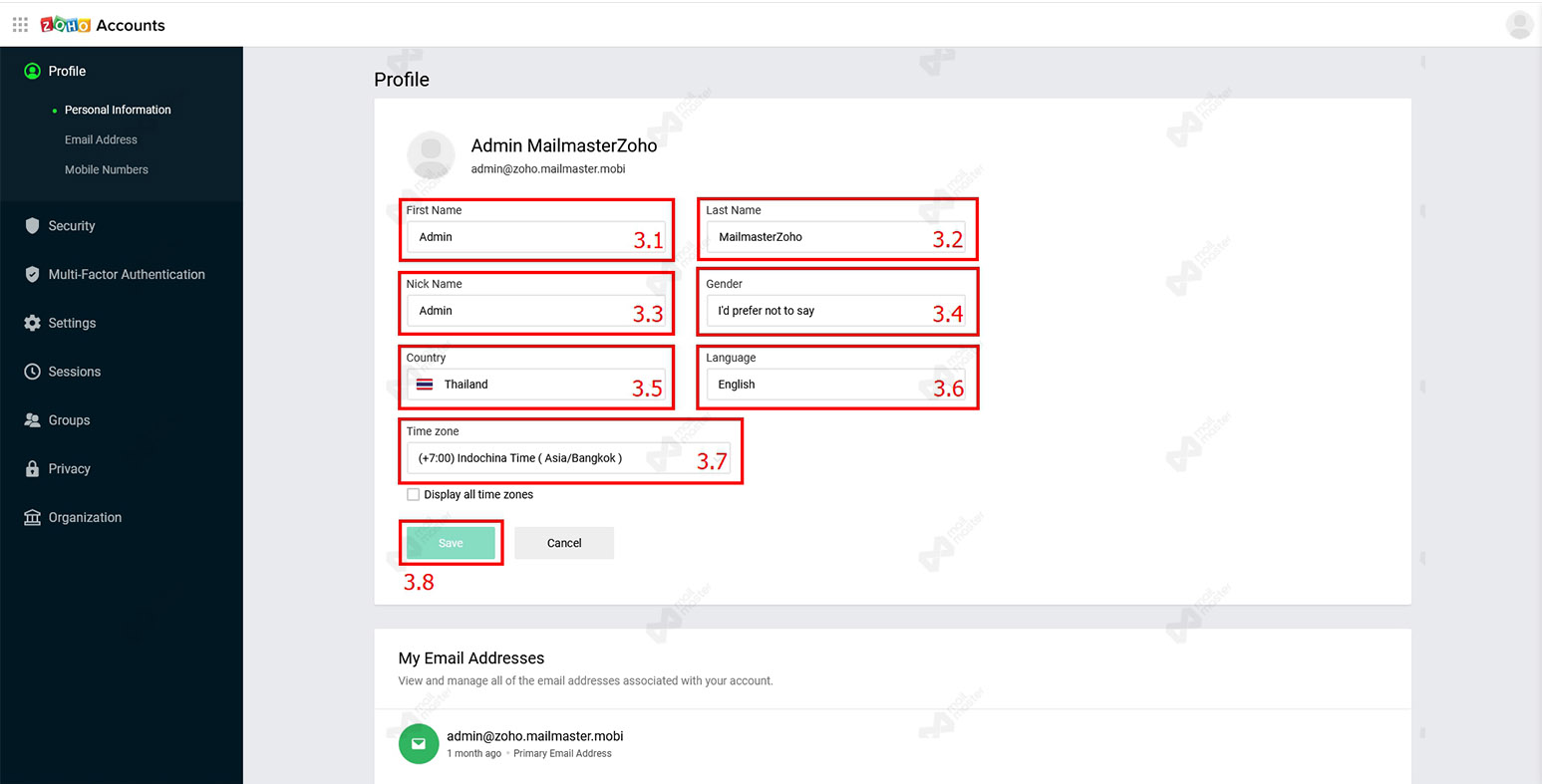Click the Zoho logo in header
1542x784 pixels.
(65, 25)
